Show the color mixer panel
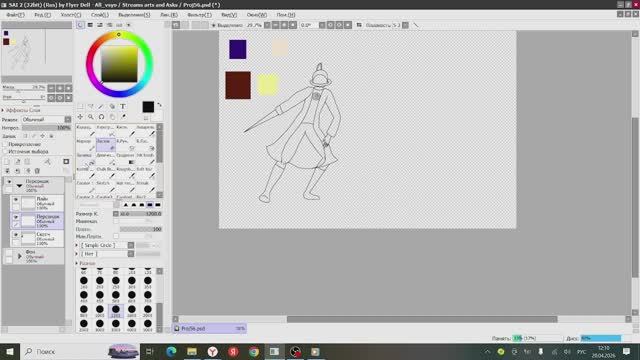The image size is (640, 360). click(109, 25)
